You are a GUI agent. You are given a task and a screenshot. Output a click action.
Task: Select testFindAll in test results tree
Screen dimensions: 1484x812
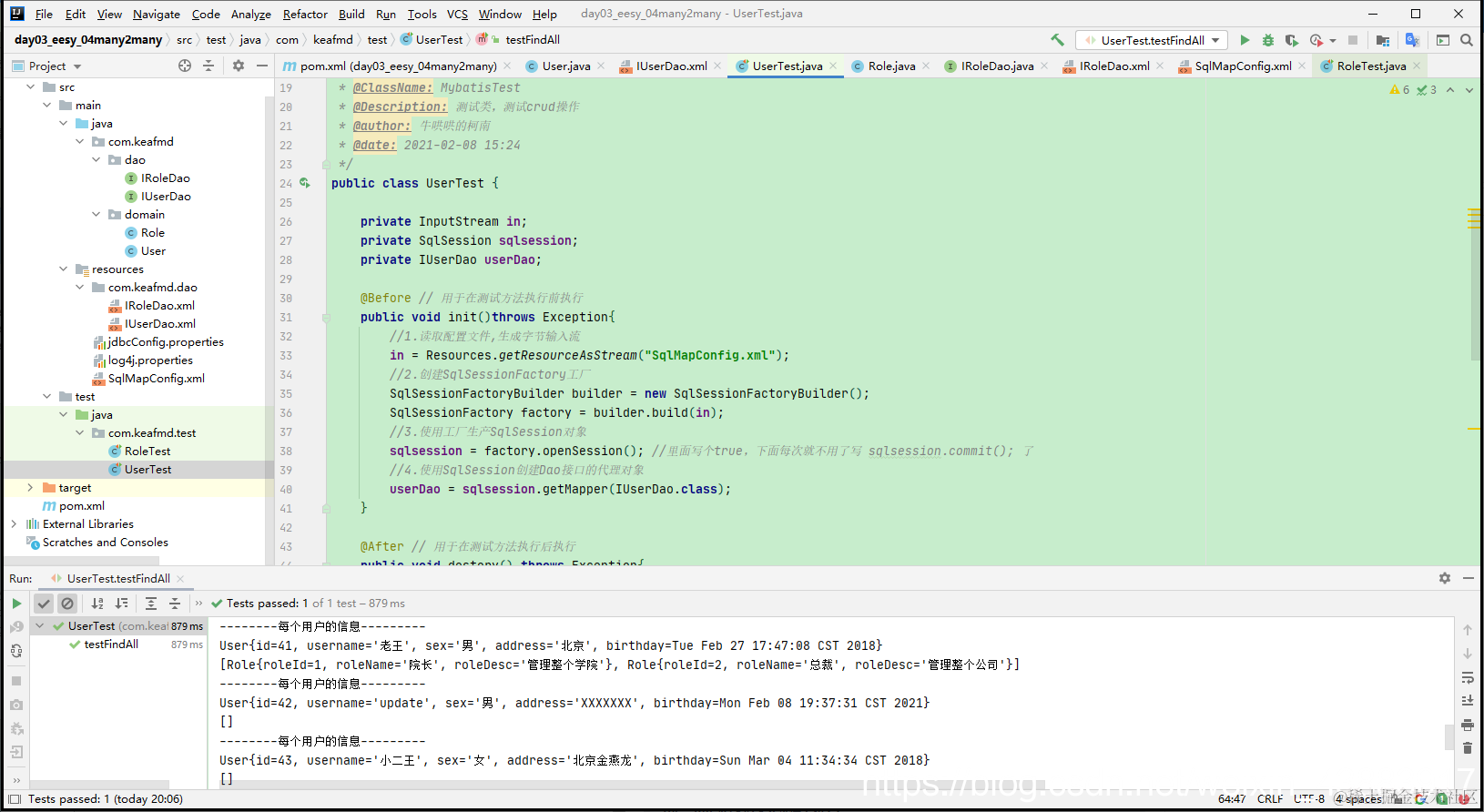[111, 645]
